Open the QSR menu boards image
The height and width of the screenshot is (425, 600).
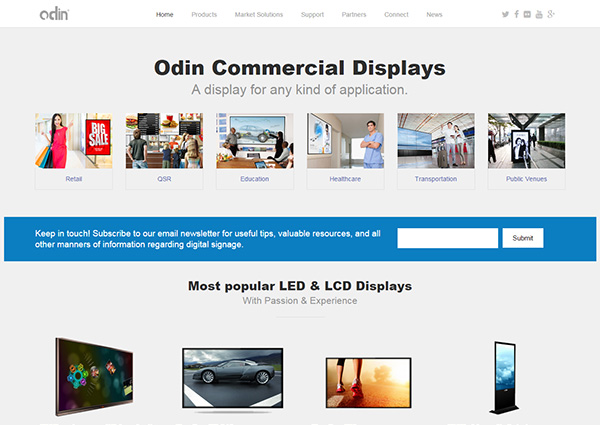coord(164,141)
